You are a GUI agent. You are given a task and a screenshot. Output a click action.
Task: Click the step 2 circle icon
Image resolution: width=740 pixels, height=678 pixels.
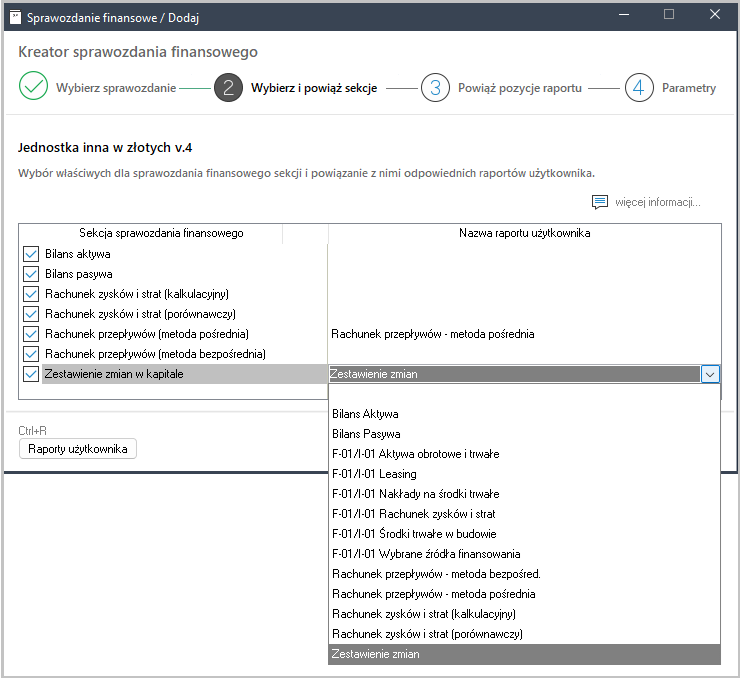tap(228, 88)
